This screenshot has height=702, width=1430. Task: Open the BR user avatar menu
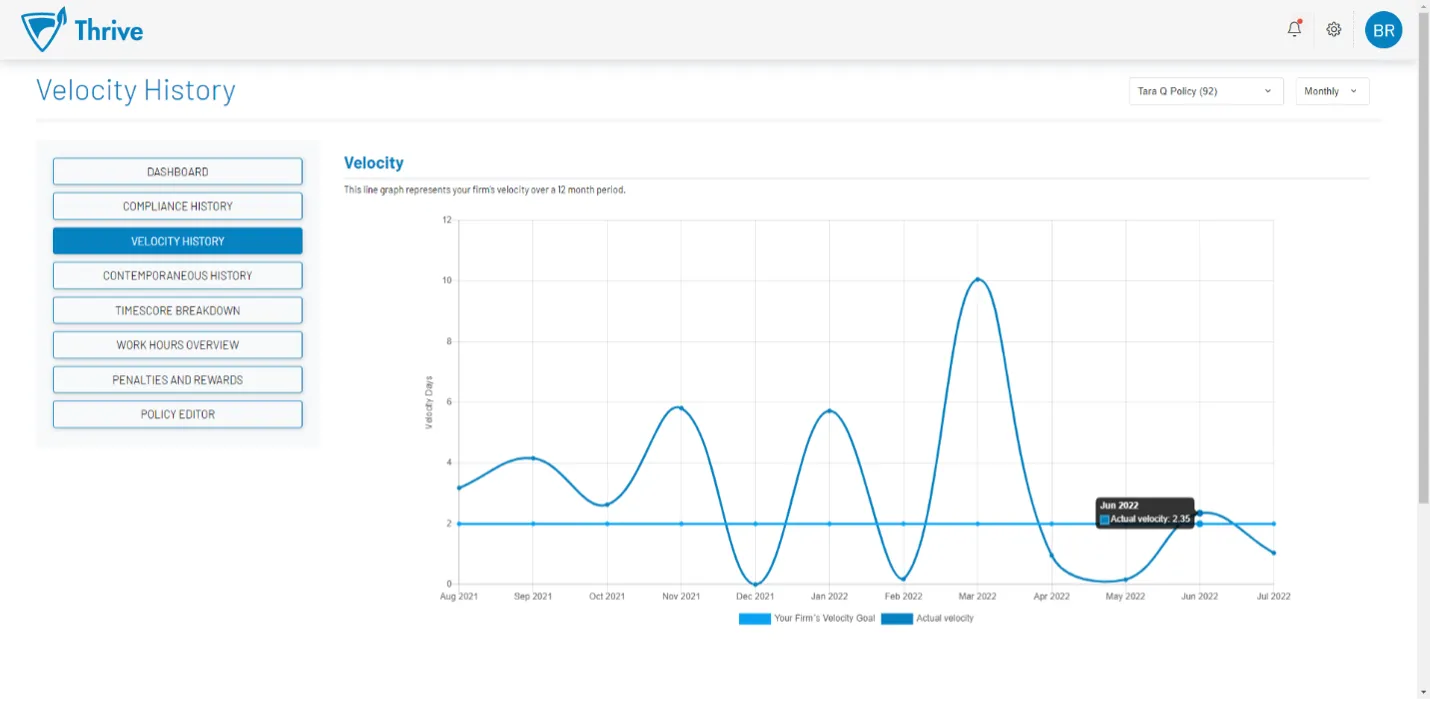click(x=1383, y=30)
